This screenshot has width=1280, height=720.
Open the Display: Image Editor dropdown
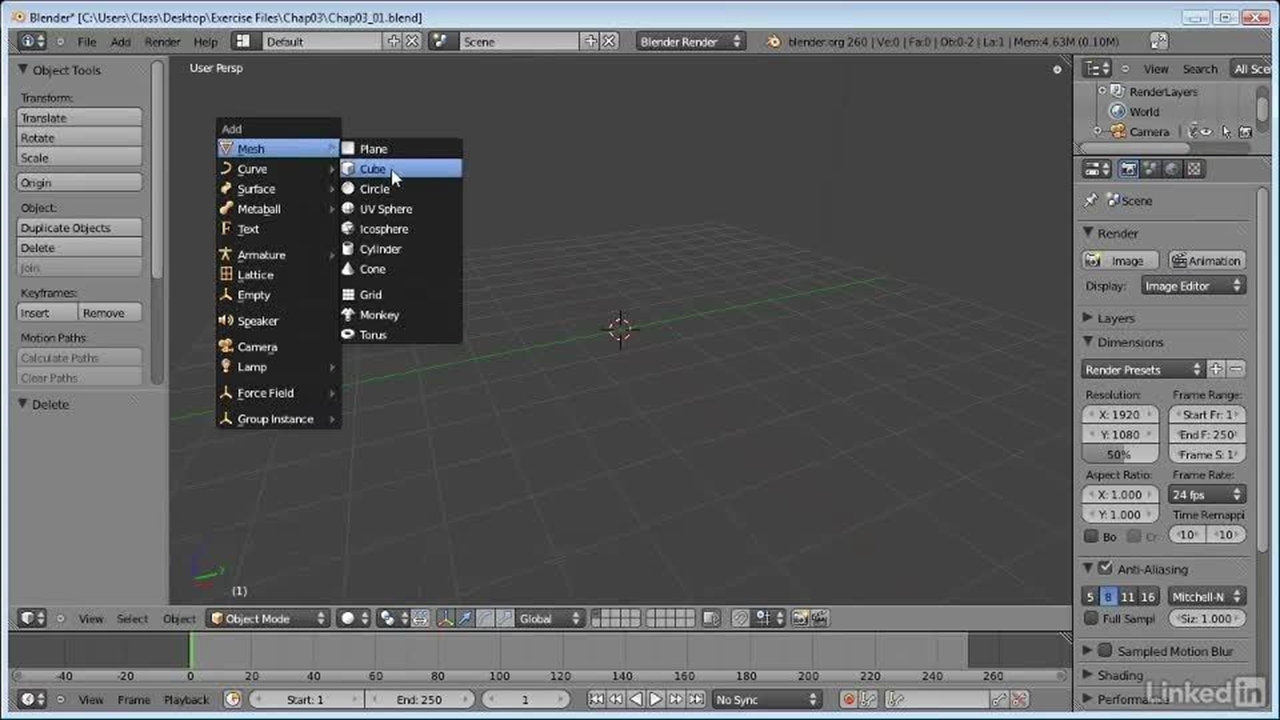click(x=1192, y=285)
